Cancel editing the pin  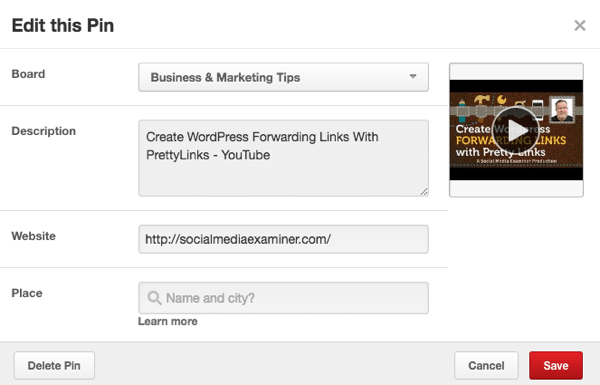click(x=486, y=365)
